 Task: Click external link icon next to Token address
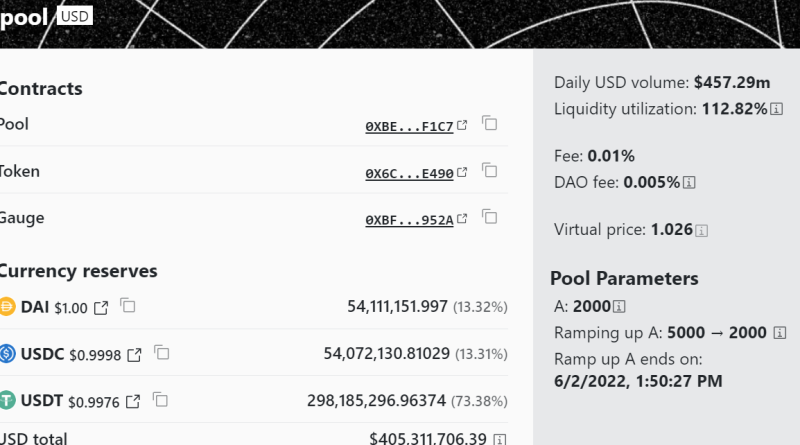pyautogui.click(x=462, y=172)
